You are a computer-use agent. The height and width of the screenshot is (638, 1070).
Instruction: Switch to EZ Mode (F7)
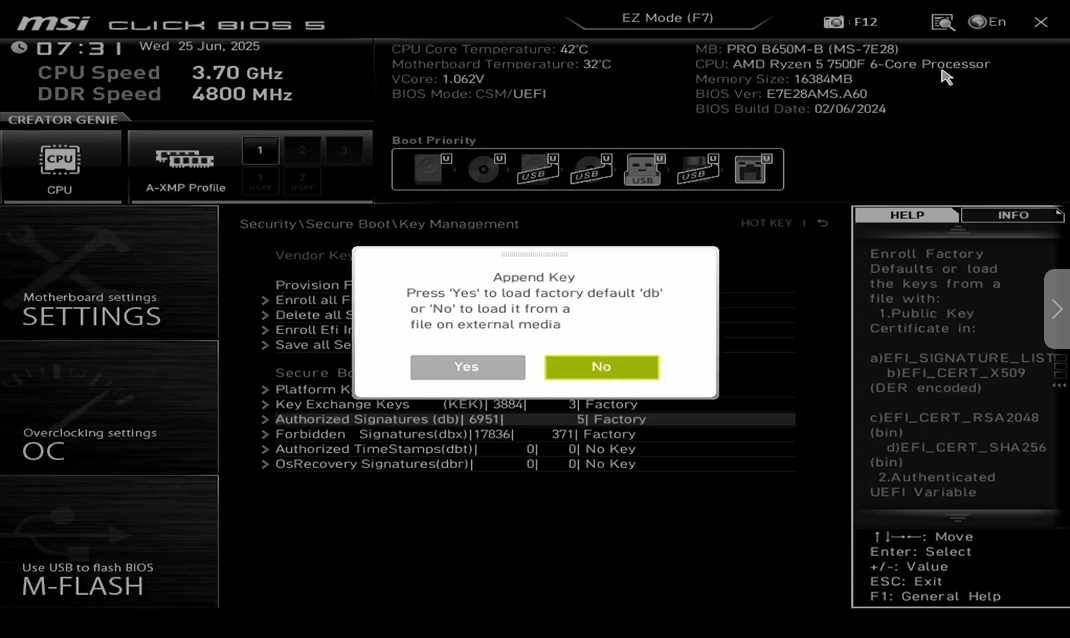pos(667,18)
